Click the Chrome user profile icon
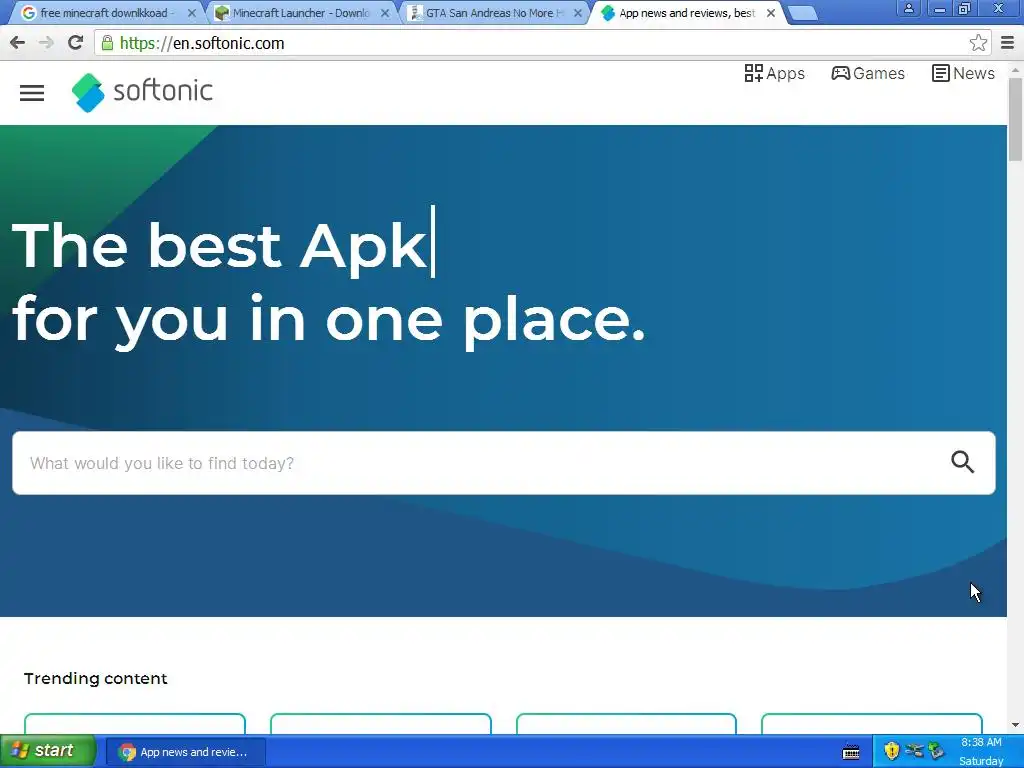Viewport: 1024px width, 768px height. click(908, 8)
